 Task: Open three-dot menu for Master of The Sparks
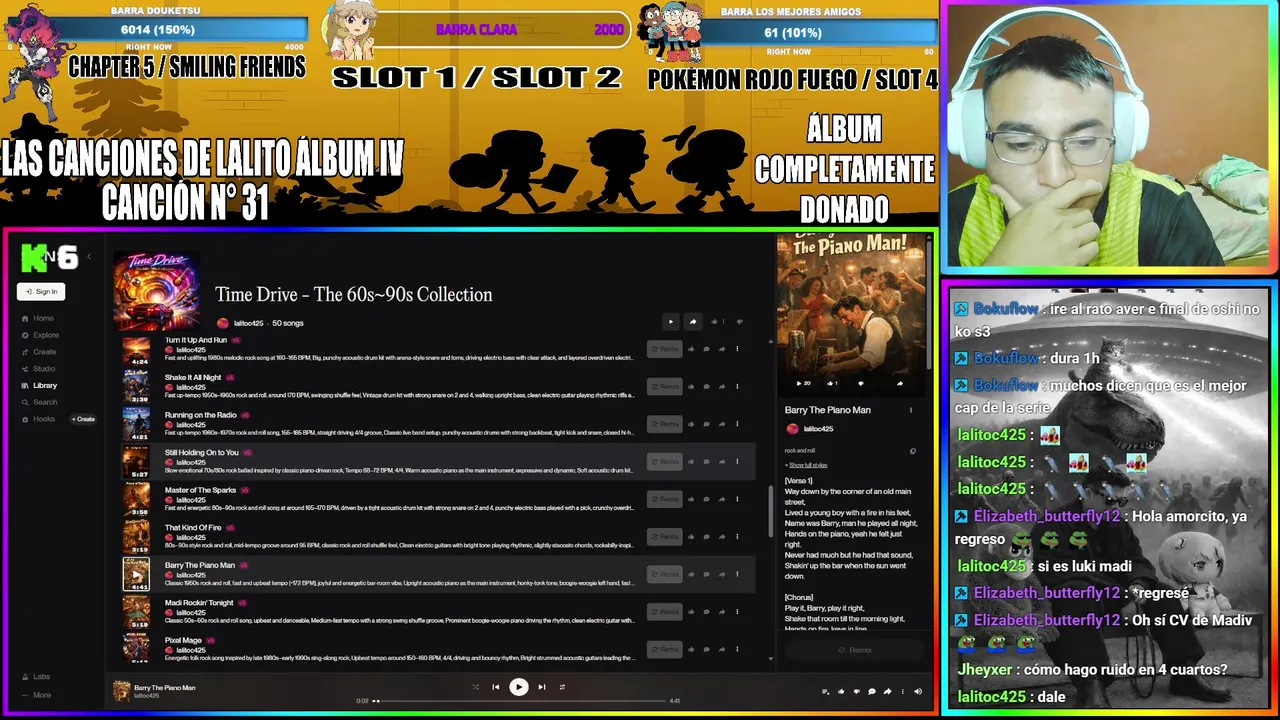737,499
